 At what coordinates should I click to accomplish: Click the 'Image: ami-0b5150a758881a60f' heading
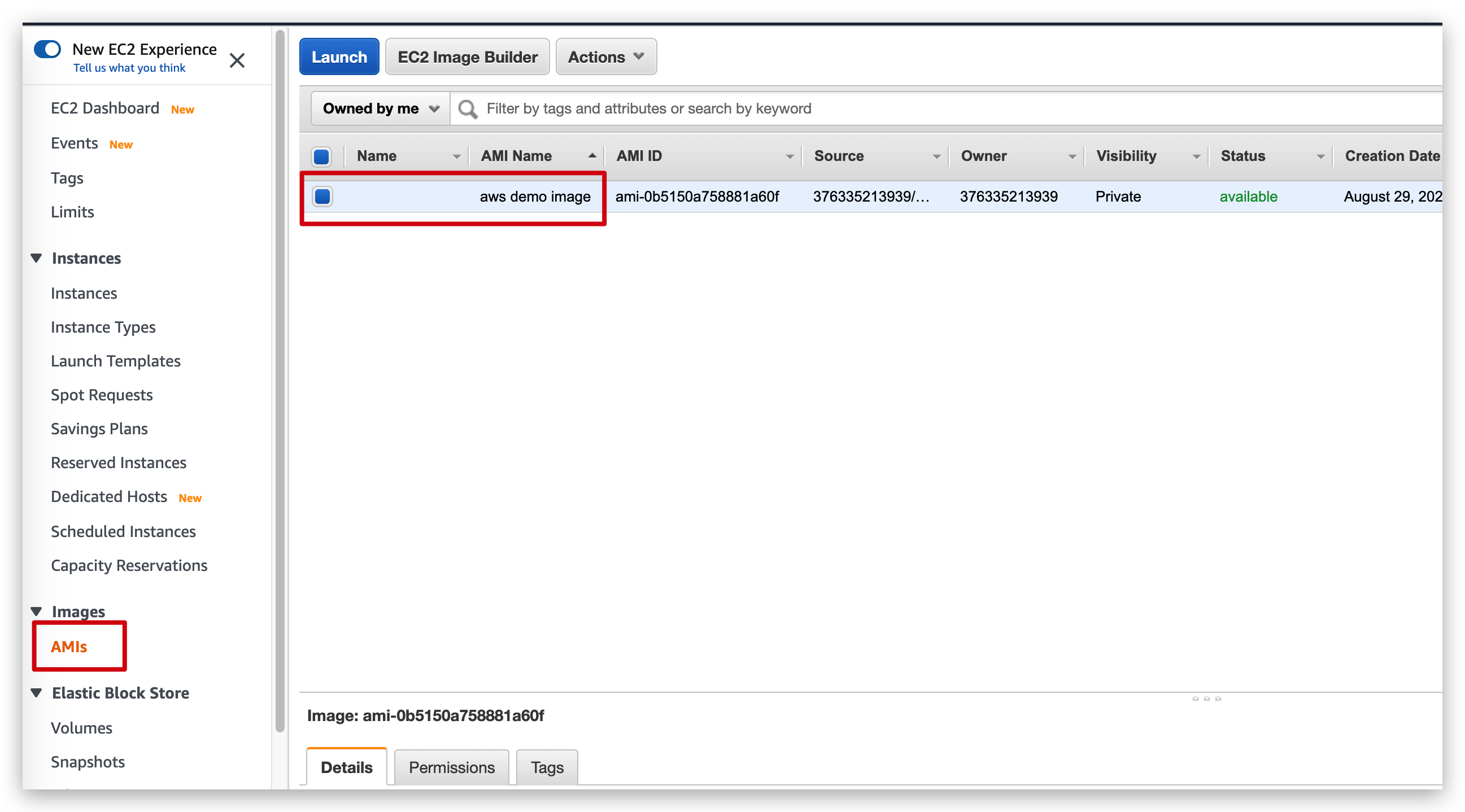point(425,716)
